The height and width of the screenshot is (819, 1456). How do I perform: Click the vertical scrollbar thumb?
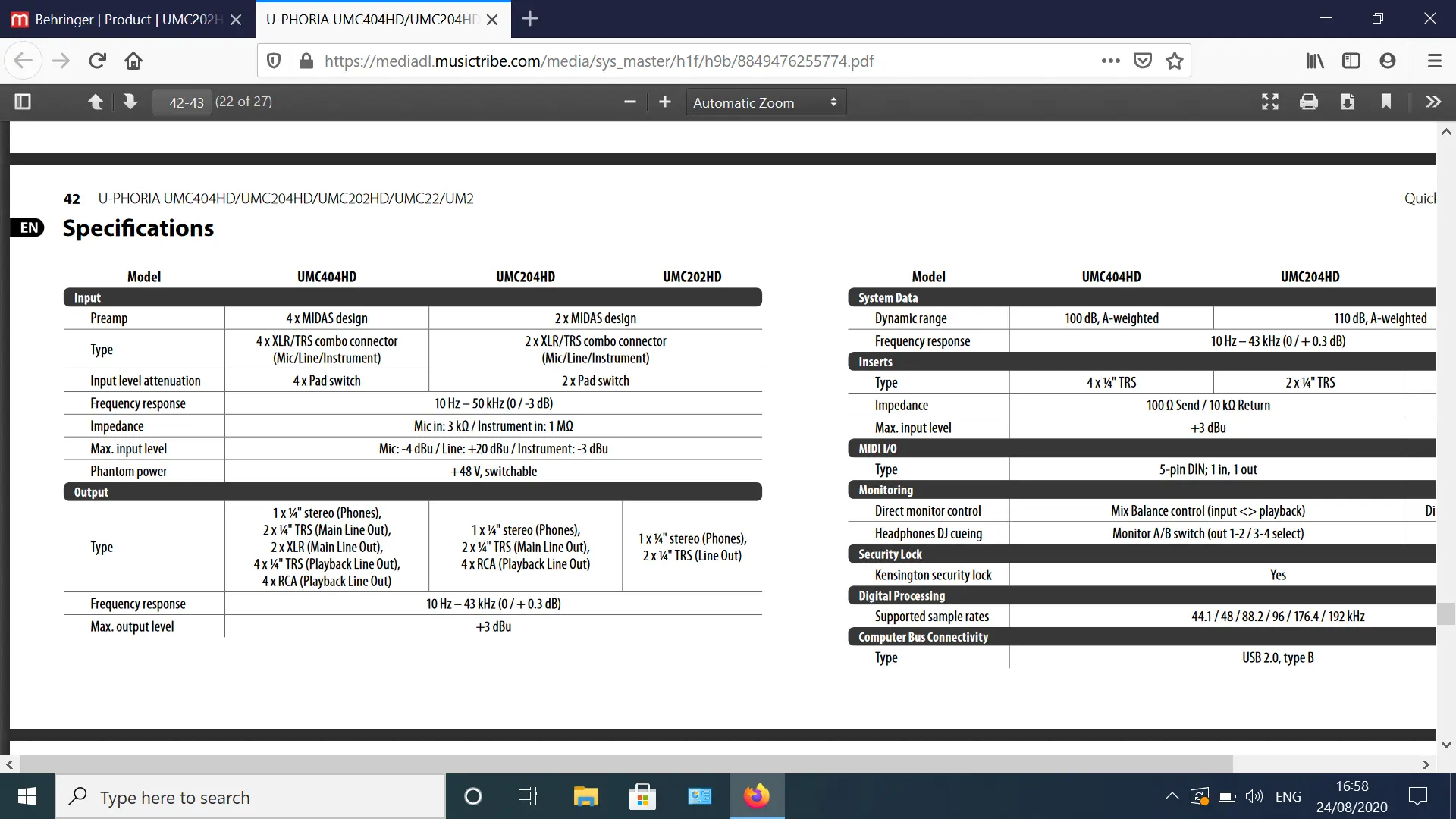click(1446, 613)
